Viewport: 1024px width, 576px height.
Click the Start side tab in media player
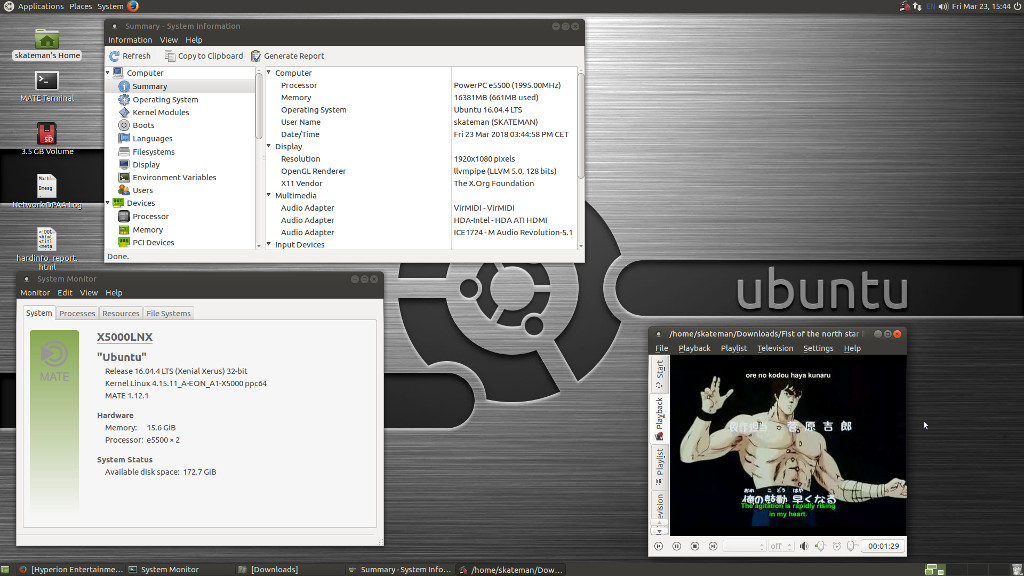click(x=660, y=374)
